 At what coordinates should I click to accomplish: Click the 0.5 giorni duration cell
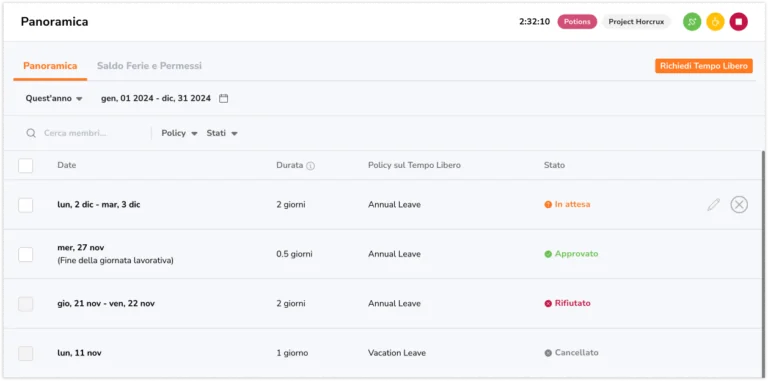(x=294, y=254)
